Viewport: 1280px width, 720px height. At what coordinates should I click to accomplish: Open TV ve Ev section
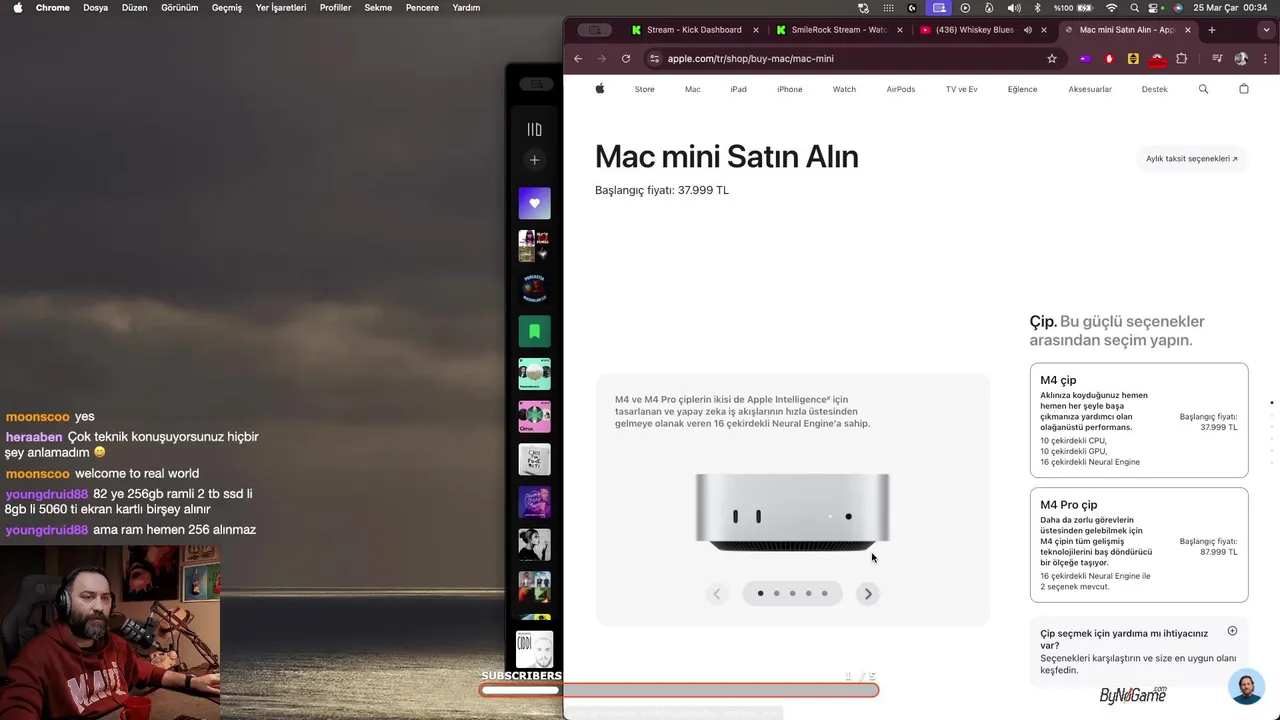coord(962,89)
